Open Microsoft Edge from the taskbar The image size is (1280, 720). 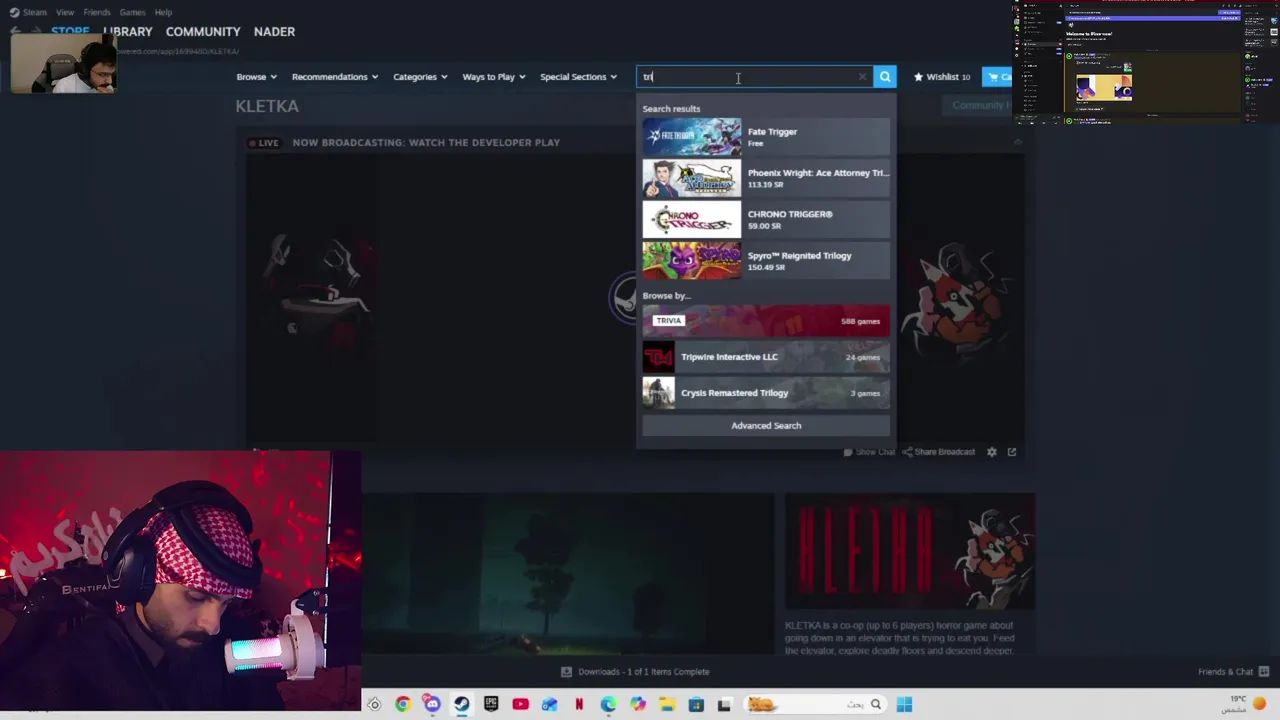(x=608, y=704)
